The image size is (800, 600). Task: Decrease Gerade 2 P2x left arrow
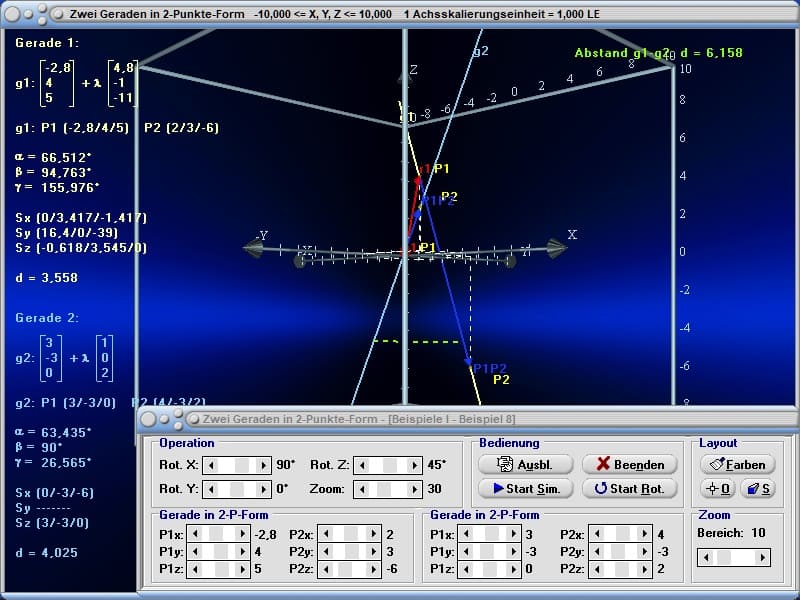(x=597, y=534)
